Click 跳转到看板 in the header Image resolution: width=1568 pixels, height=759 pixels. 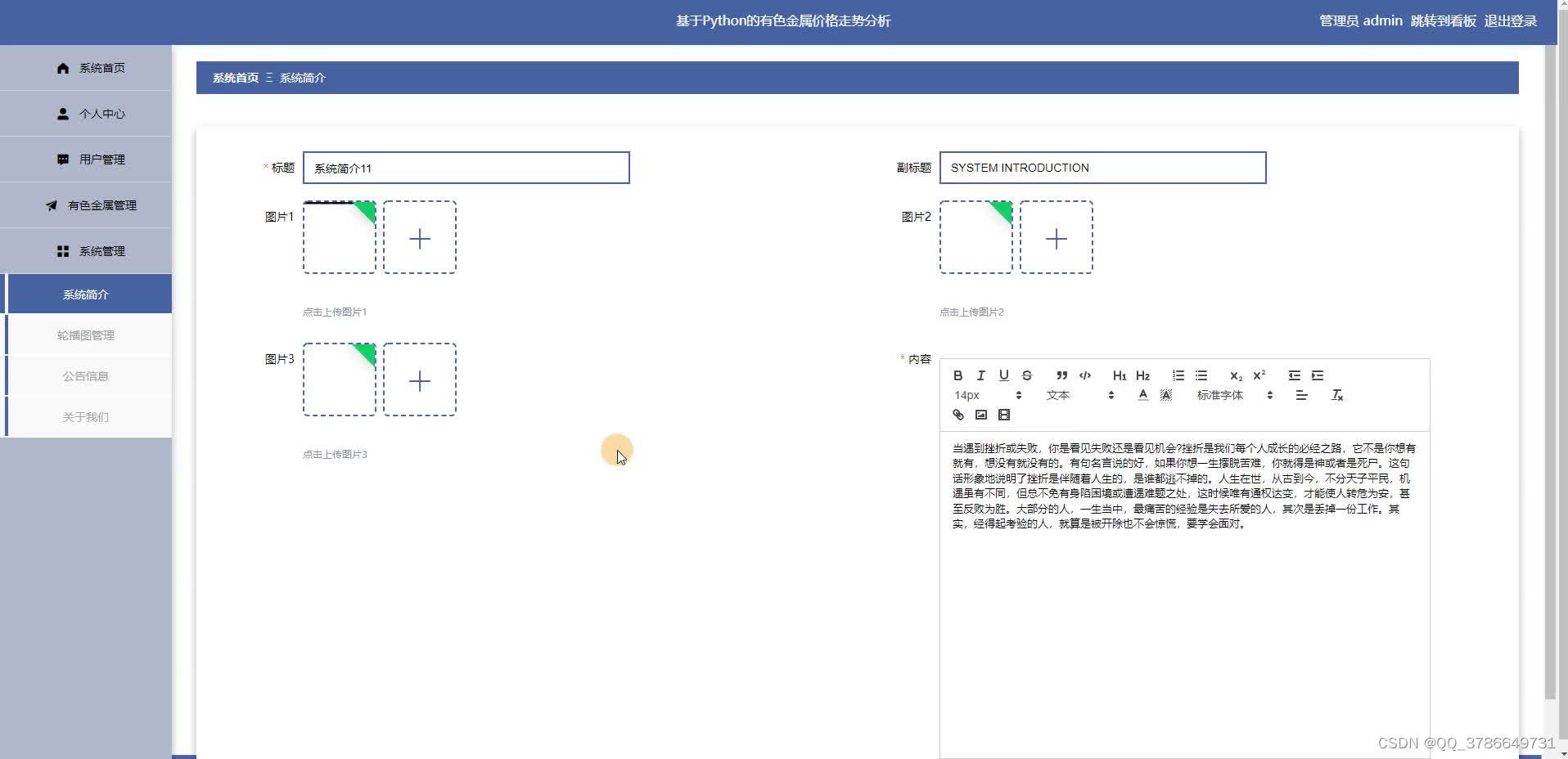[x=1444, y=21]
